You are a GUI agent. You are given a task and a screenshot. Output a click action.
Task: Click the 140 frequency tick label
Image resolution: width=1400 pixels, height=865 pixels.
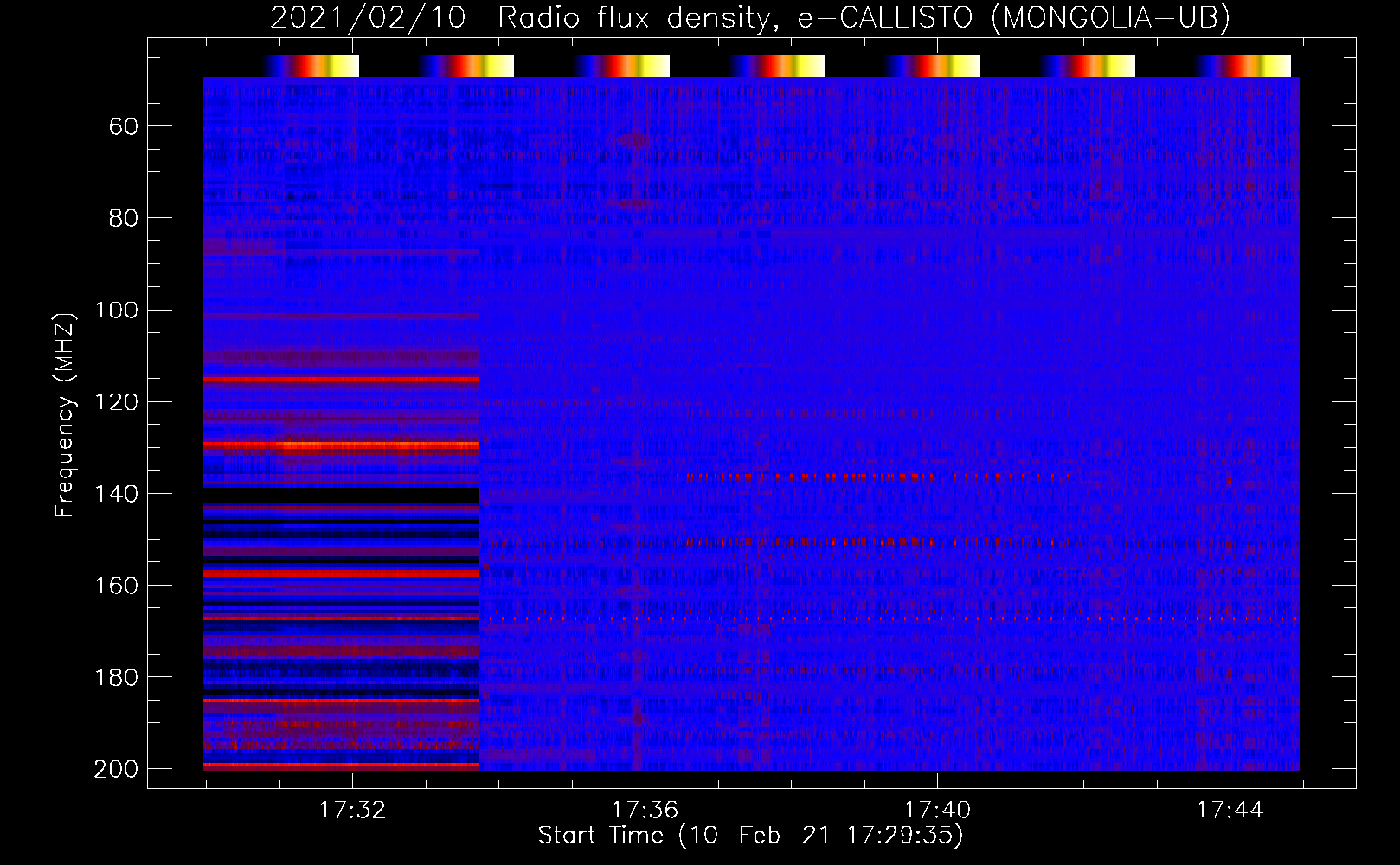pyautogui.click(x=116, y=493)
